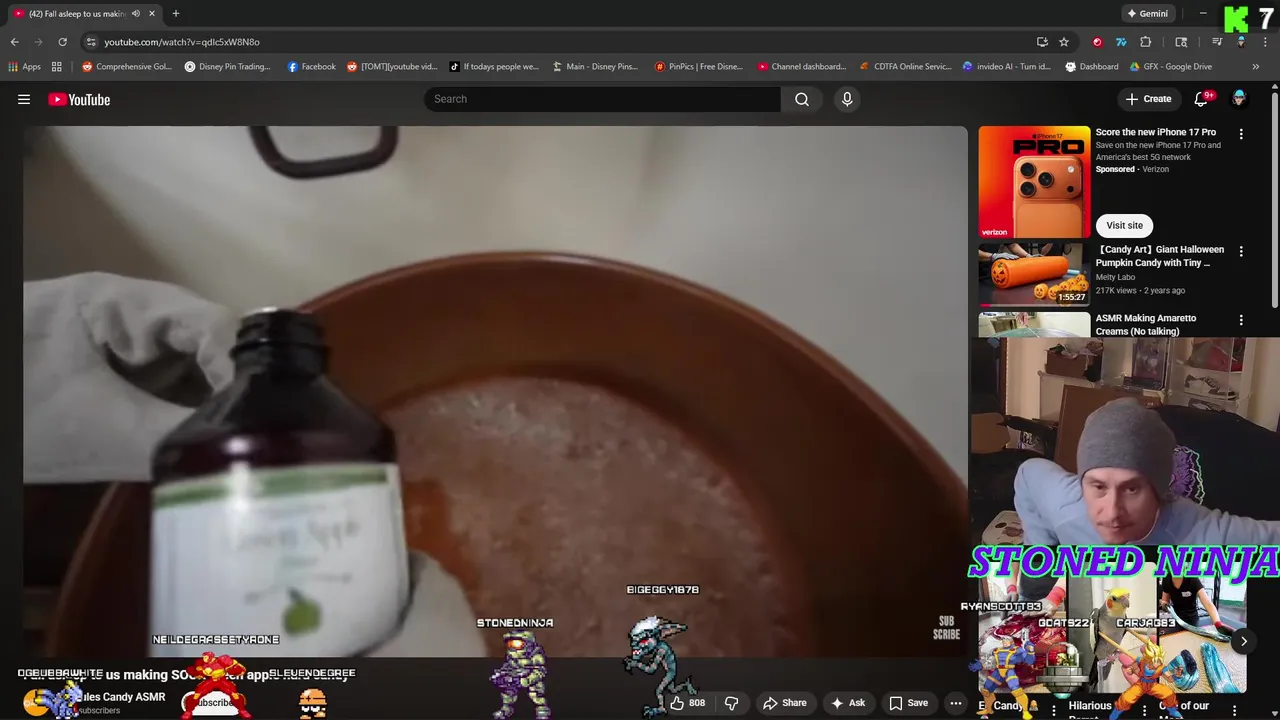Open the Facebook bookmark
The image size is (1280, 720).
click(x=311, y=67)
